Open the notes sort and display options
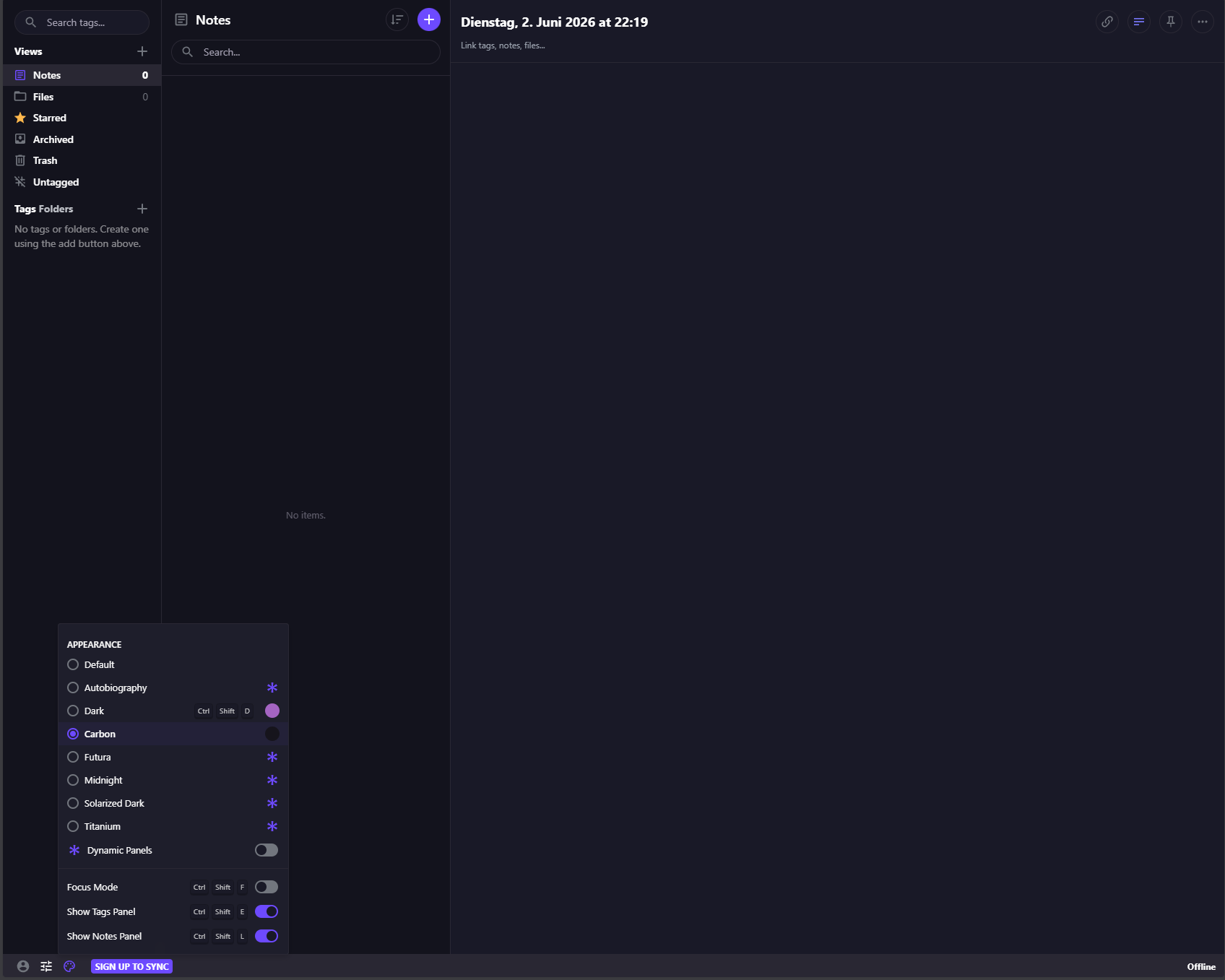Image resolution: width=1225 pixels, height=980 pixels. click(397, 19)
